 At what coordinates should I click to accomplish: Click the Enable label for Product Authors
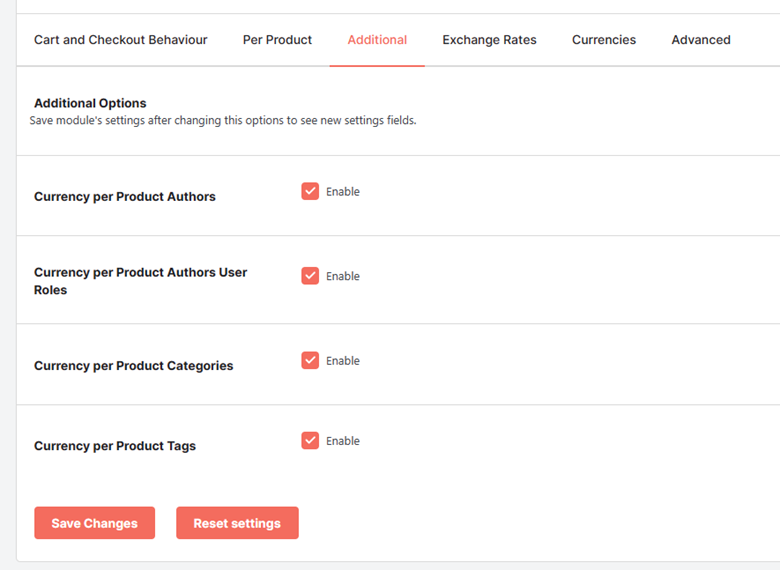[x=343, y=191]
